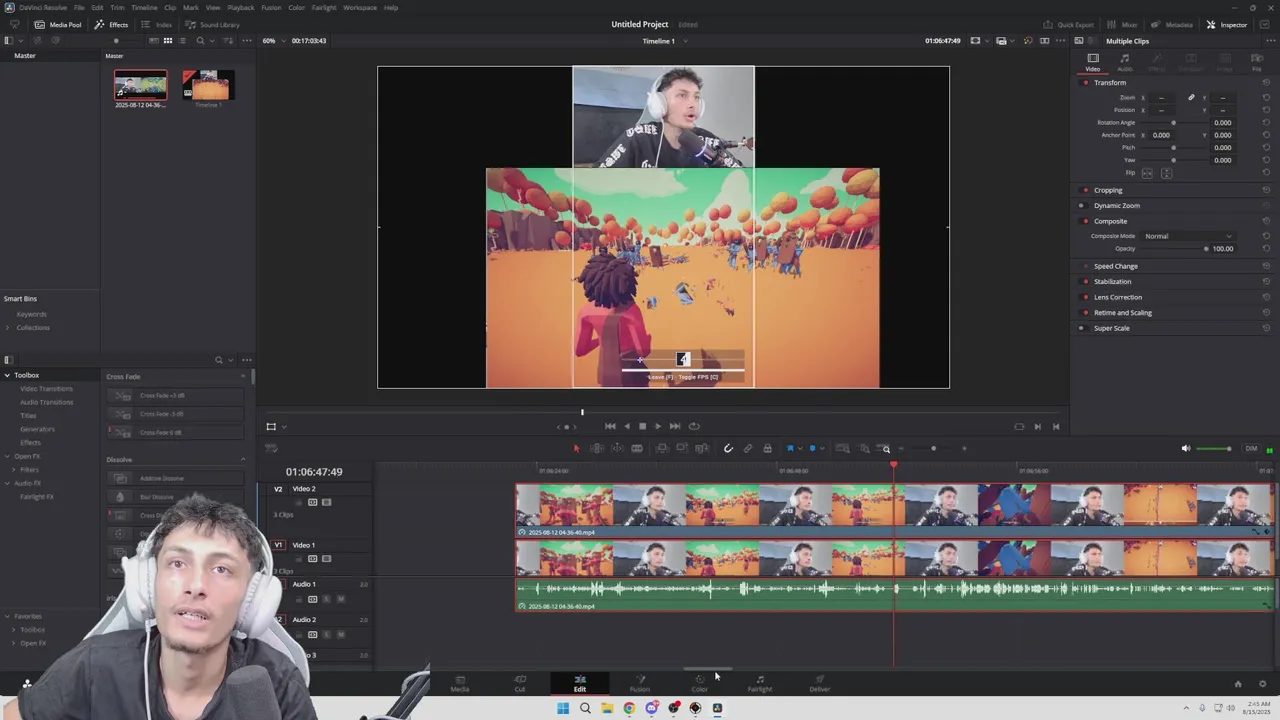
Task: Click the Flip horizontal icon
Action: point(1147,173)
